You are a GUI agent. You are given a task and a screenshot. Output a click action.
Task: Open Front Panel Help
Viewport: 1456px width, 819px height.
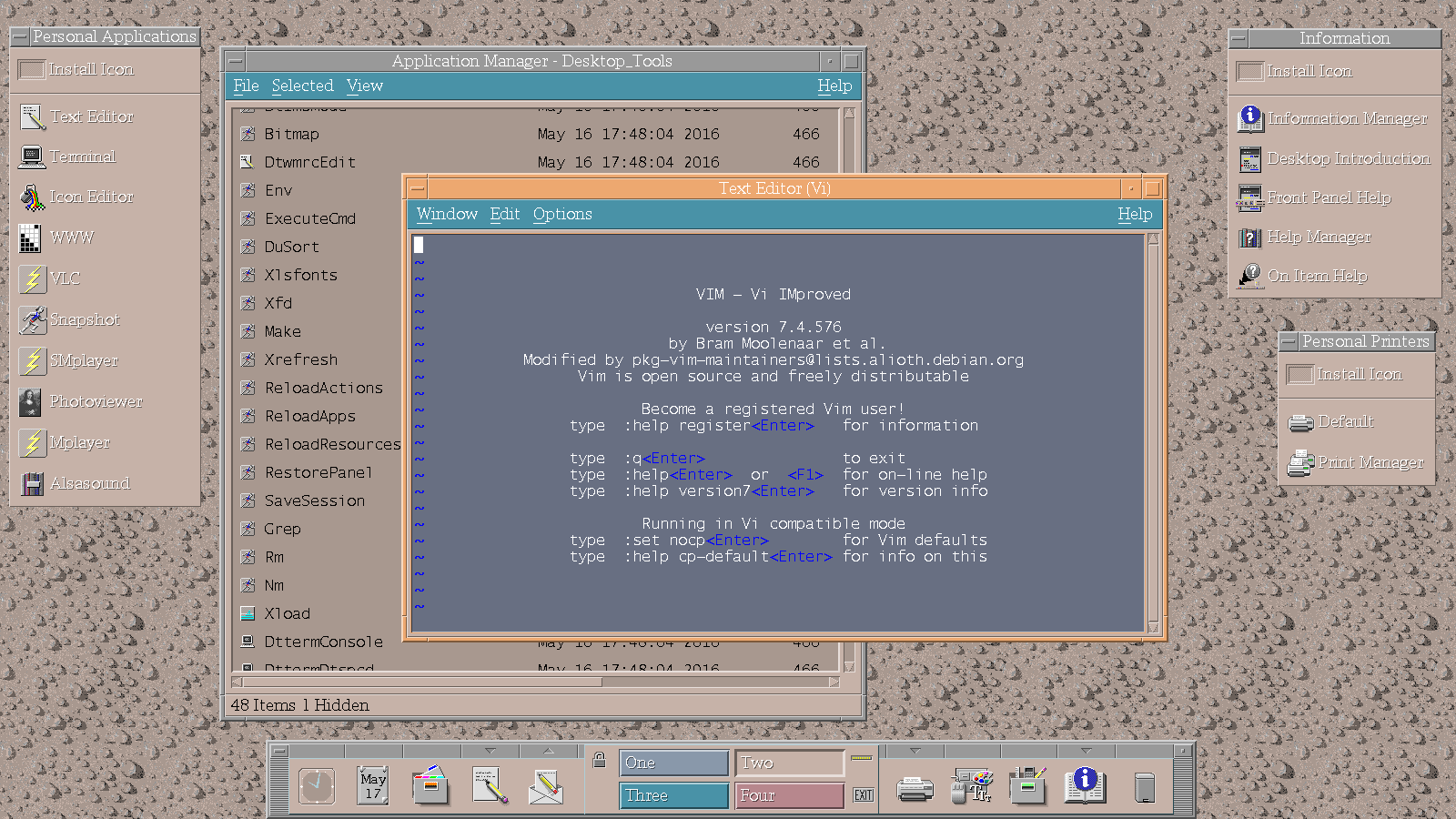click(1314, 197)
